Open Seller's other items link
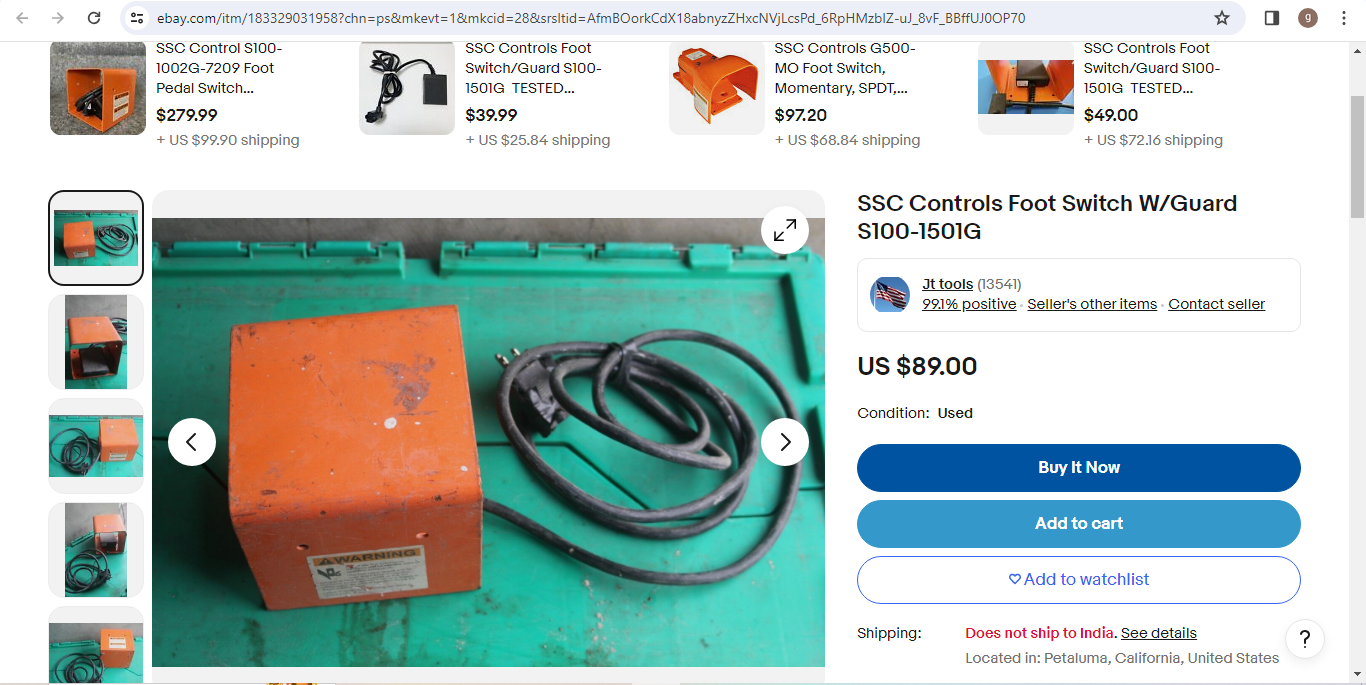1366x685 pixels. [1092, 304]
